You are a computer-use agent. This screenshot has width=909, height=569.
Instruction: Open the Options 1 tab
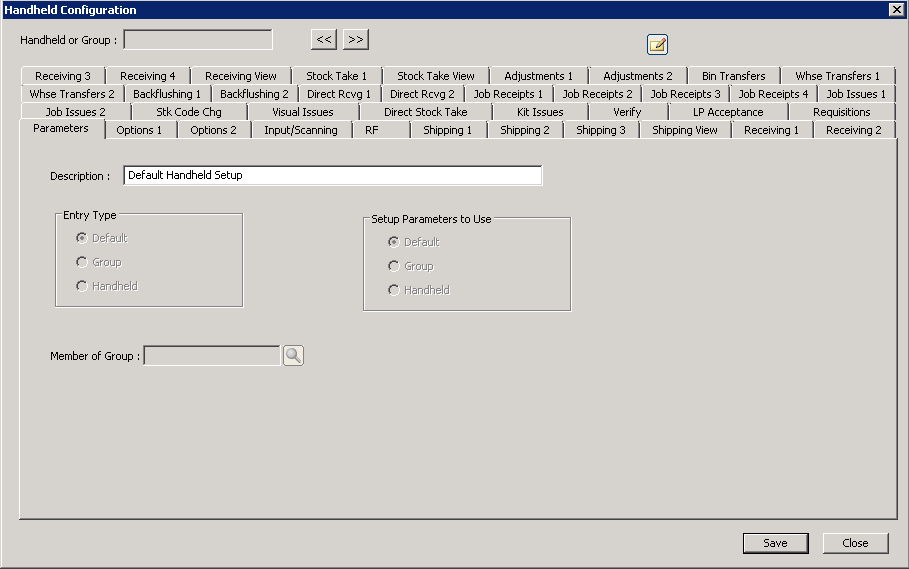139,130
